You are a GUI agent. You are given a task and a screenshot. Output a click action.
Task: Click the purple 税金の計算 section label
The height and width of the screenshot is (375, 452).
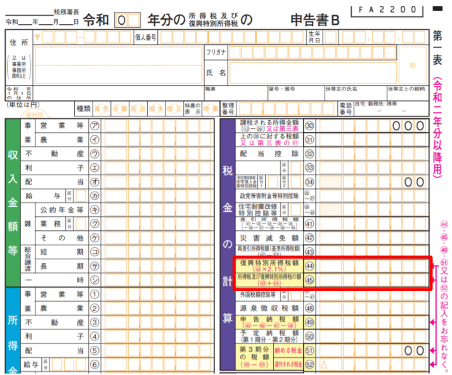(227, 245)
